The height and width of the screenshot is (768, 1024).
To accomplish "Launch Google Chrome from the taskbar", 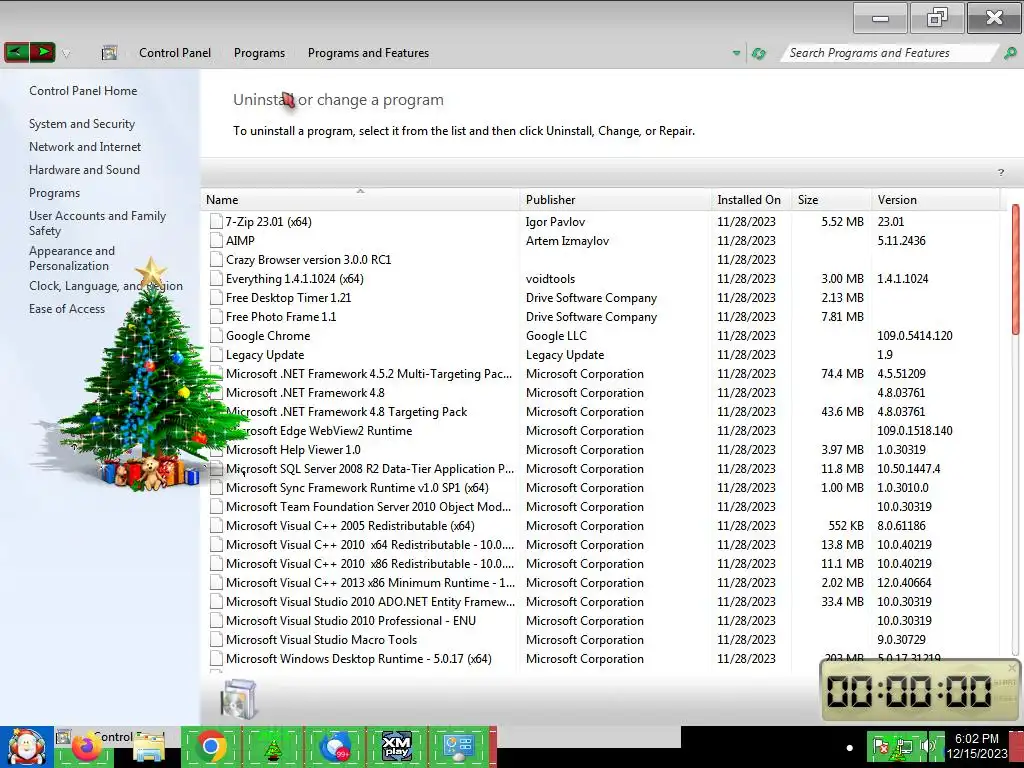I will pyautogui.click(x=210, y=746).
